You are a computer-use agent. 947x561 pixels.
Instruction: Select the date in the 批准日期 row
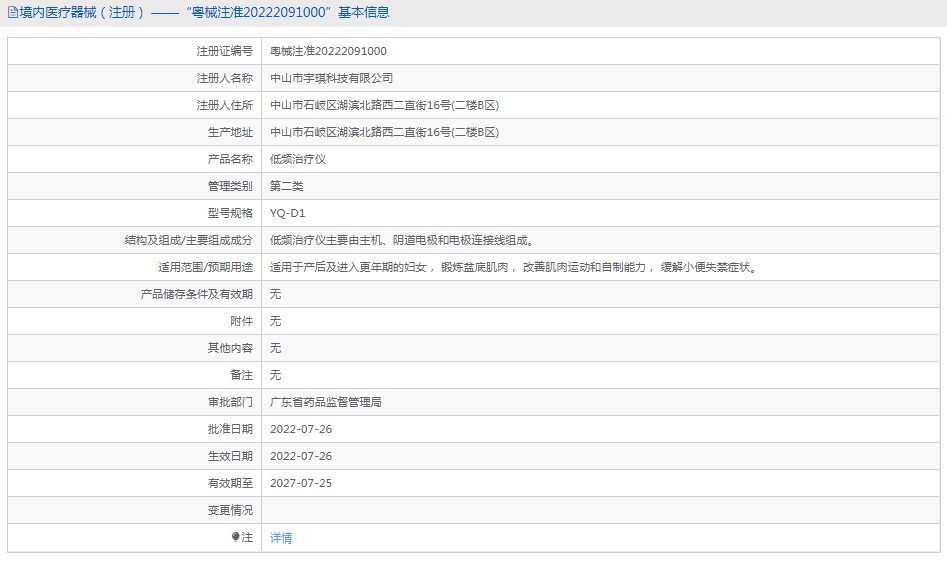coord(301,429)
